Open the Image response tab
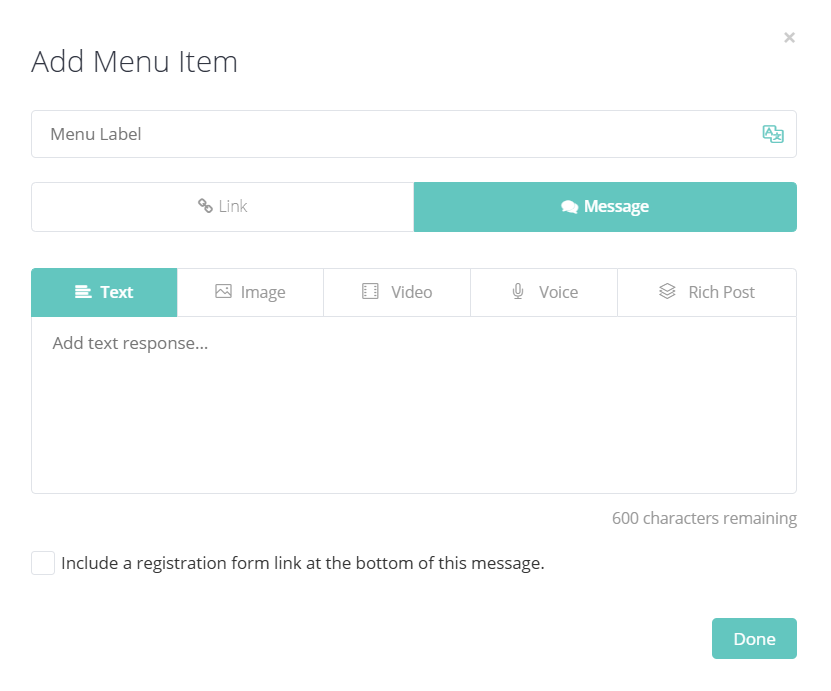This screenshot has width=831, height=691. 250,292
